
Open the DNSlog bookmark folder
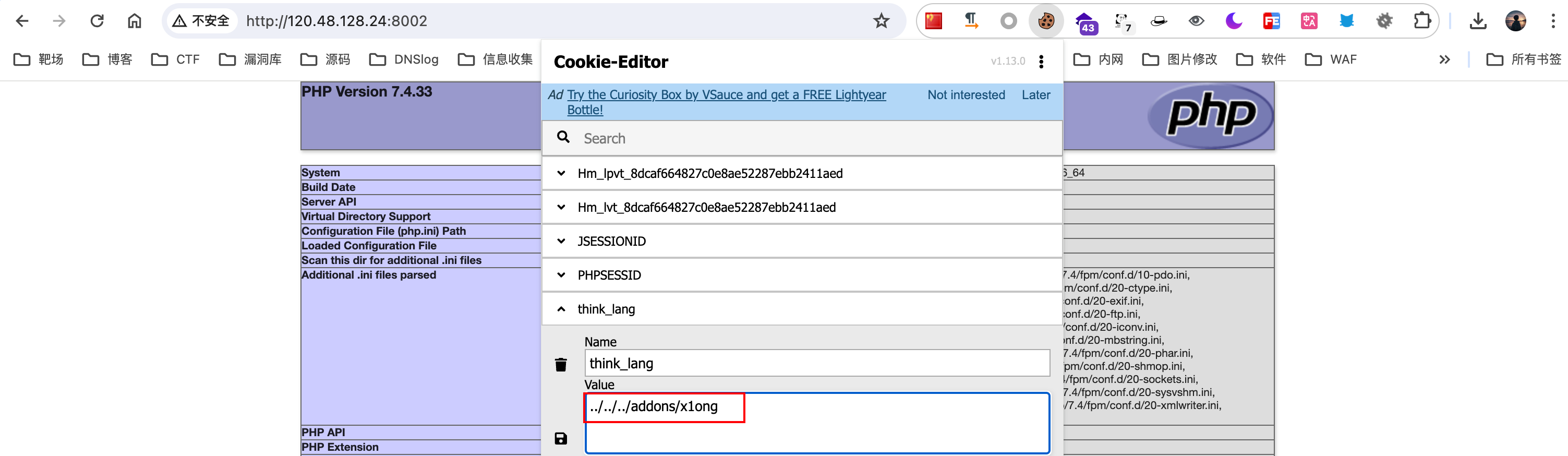404,59
